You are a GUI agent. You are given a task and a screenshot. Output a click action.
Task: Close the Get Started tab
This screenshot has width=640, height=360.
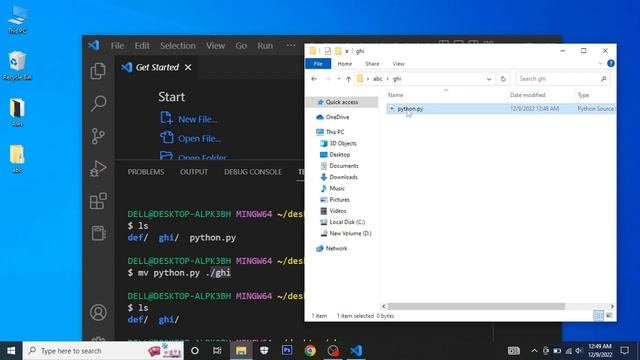click(x=188, y=67)
